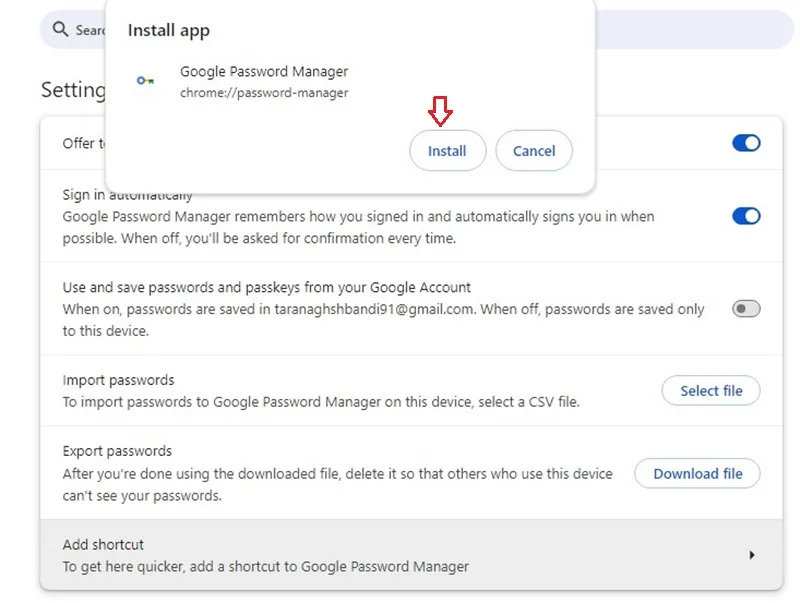Install the Google Password Manager app
The image size is (800, 603).
pos(447,150)
